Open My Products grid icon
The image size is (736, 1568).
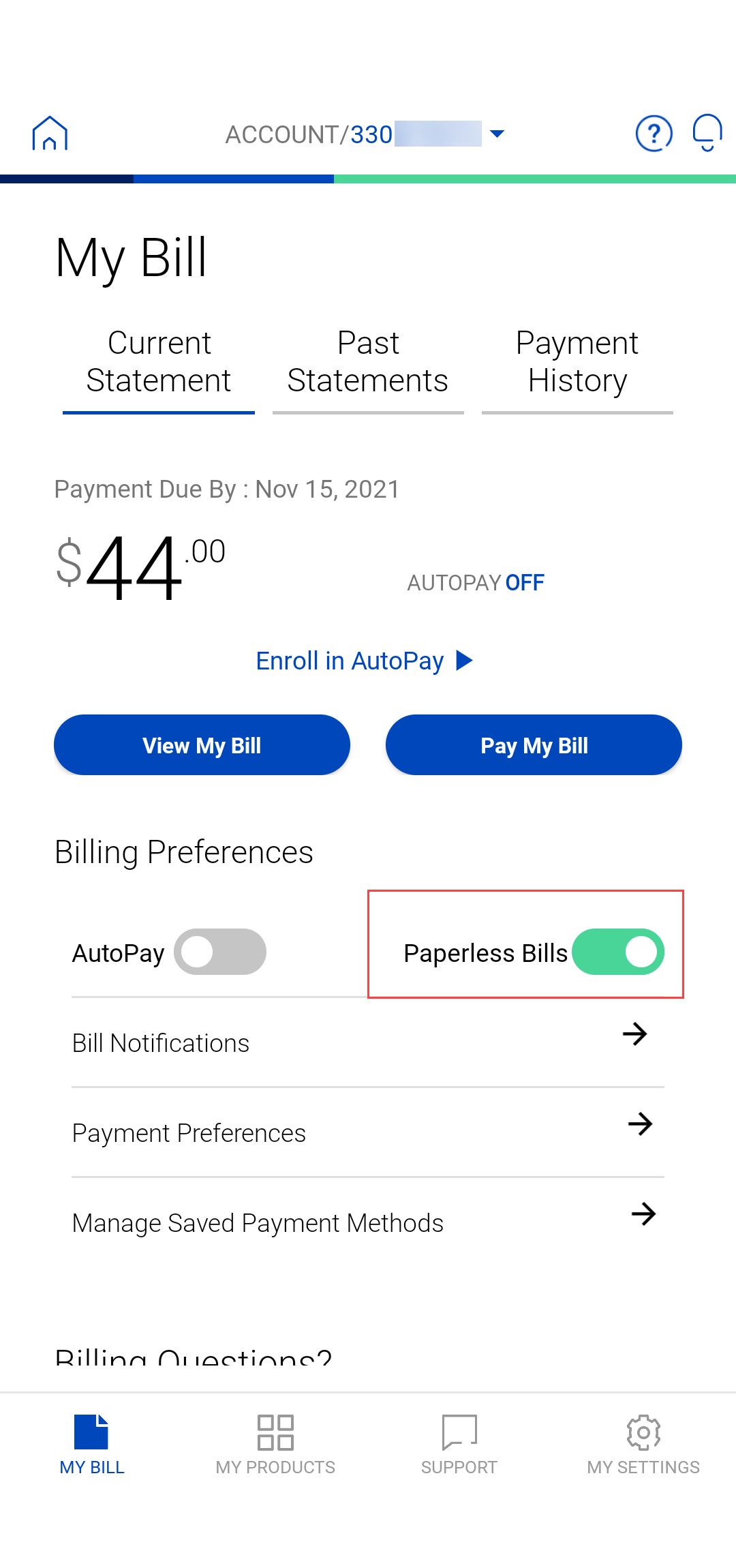point(275,1432)
